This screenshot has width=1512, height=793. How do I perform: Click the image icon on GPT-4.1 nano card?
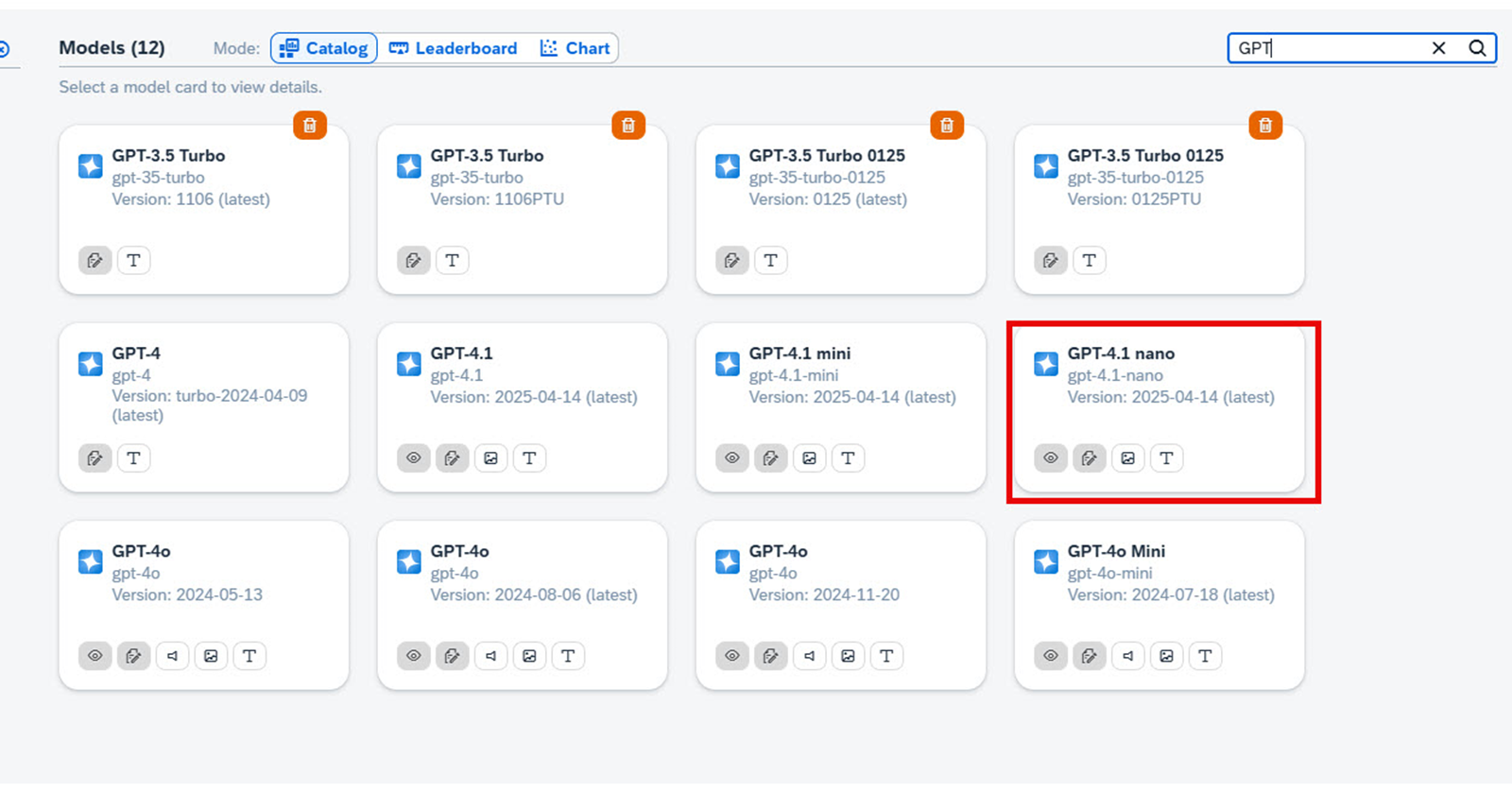click(1127, 458)
